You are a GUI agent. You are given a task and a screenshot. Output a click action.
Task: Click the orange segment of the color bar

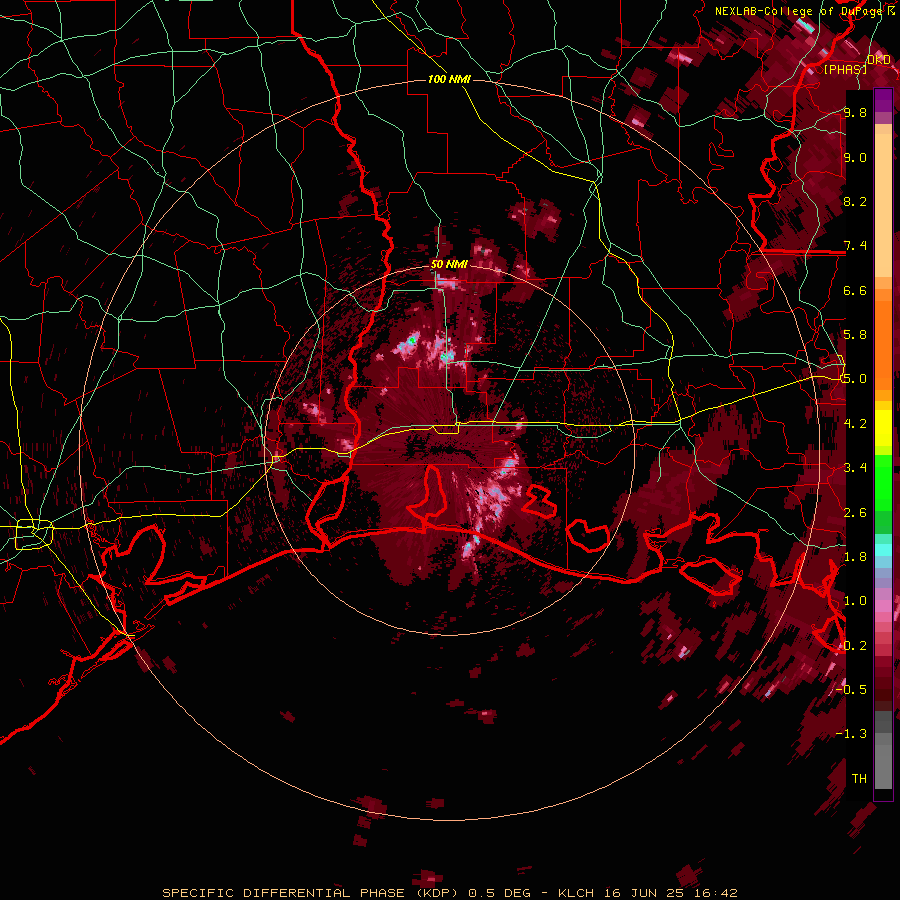tap(883, 339)
